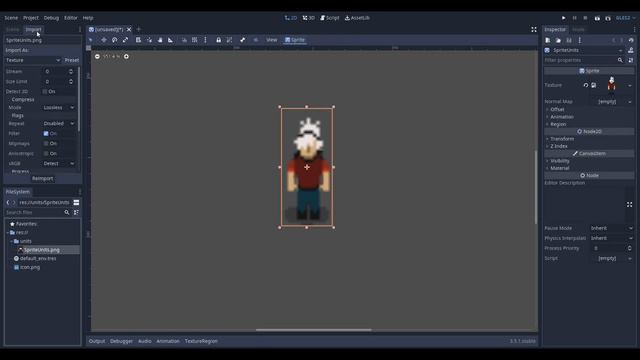Select the Select Mode arrow tool
Image resolution: width=640 pixels, height=360 pixels.
coord(91,40)
